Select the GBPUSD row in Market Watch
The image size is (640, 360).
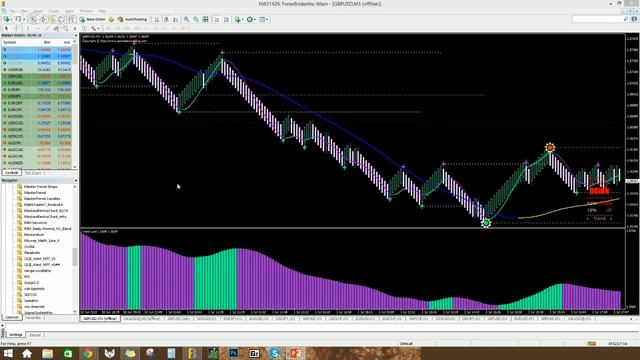tap(37, 76)
